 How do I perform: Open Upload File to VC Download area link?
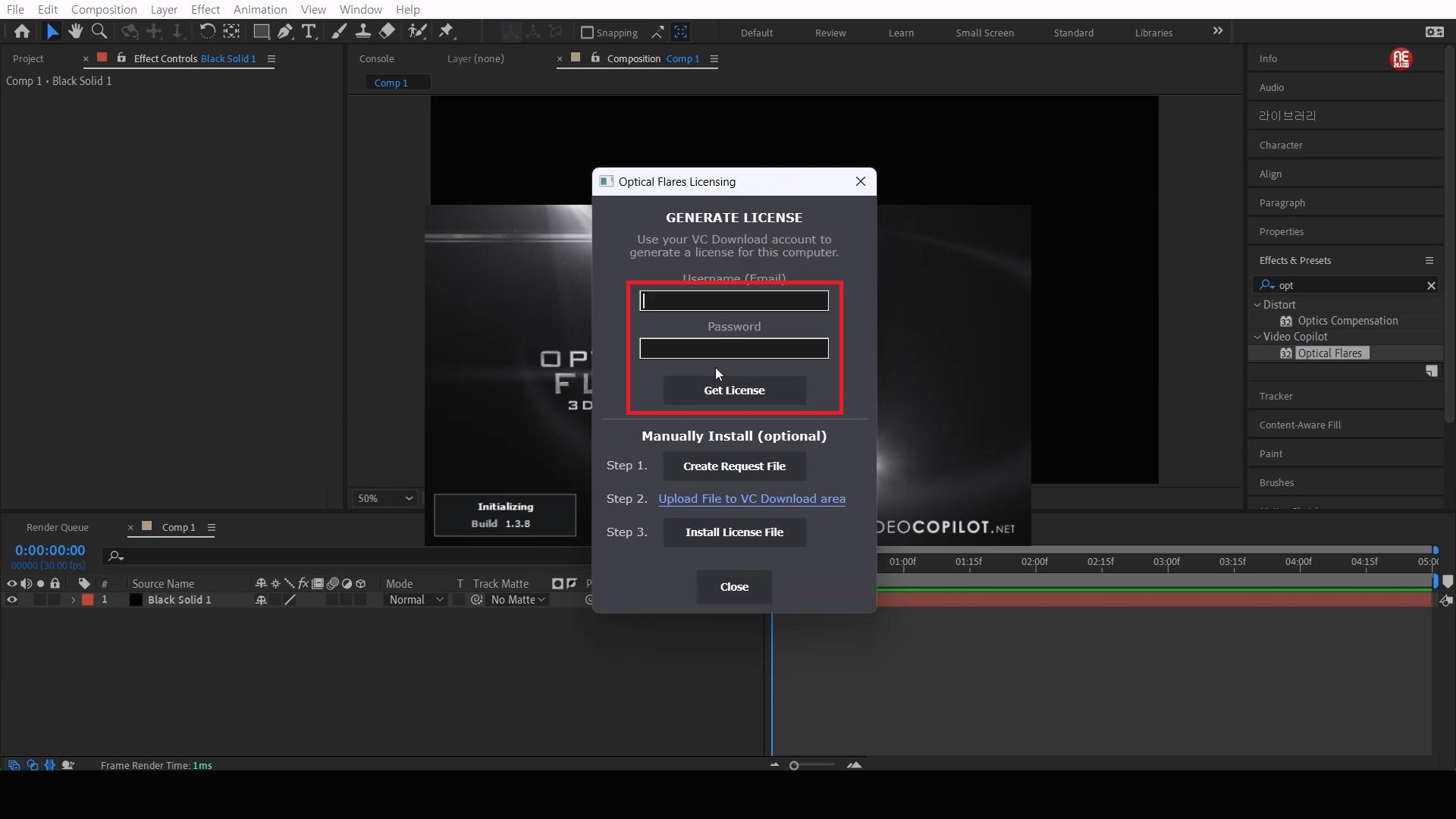click(752, 499)
